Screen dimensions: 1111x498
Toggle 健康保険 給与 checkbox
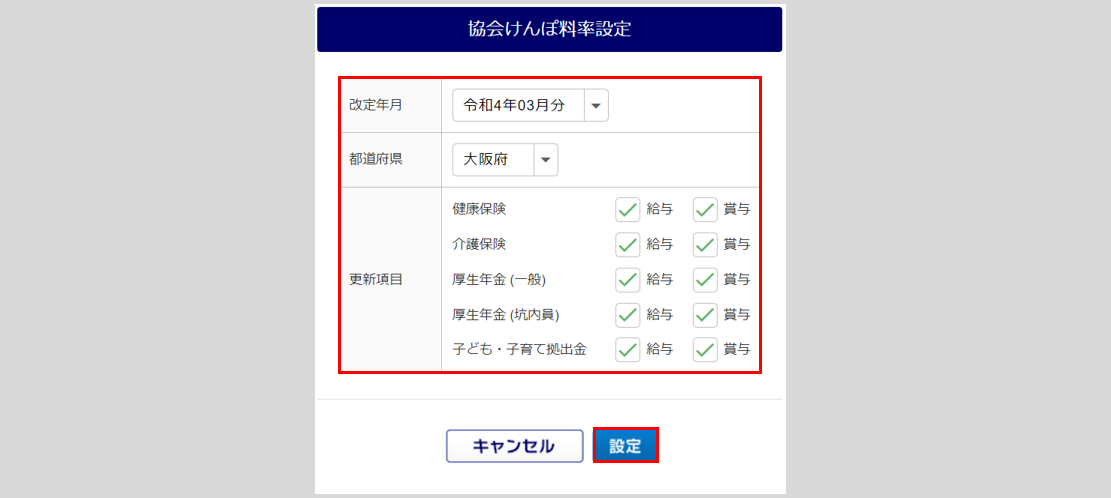(628, 210)
